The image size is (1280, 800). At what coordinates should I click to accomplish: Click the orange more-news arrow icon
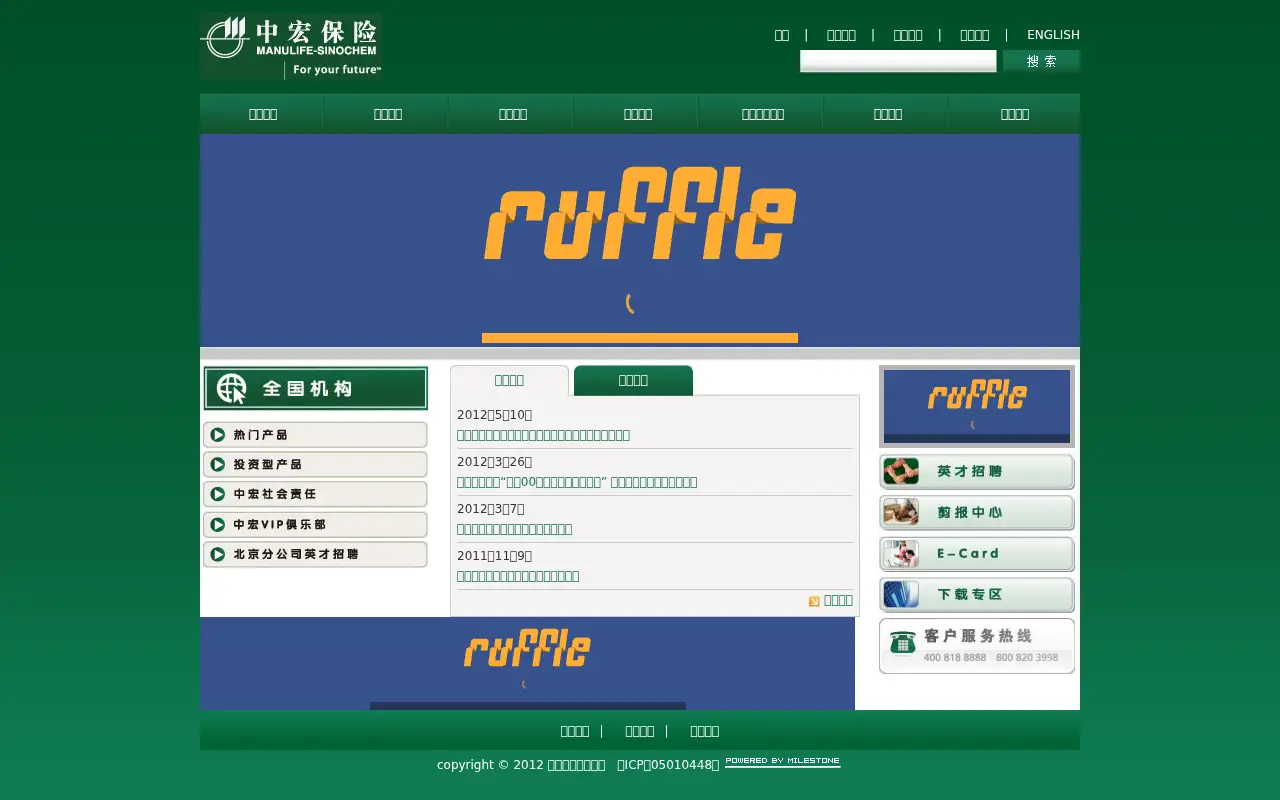tap(814, 601)
